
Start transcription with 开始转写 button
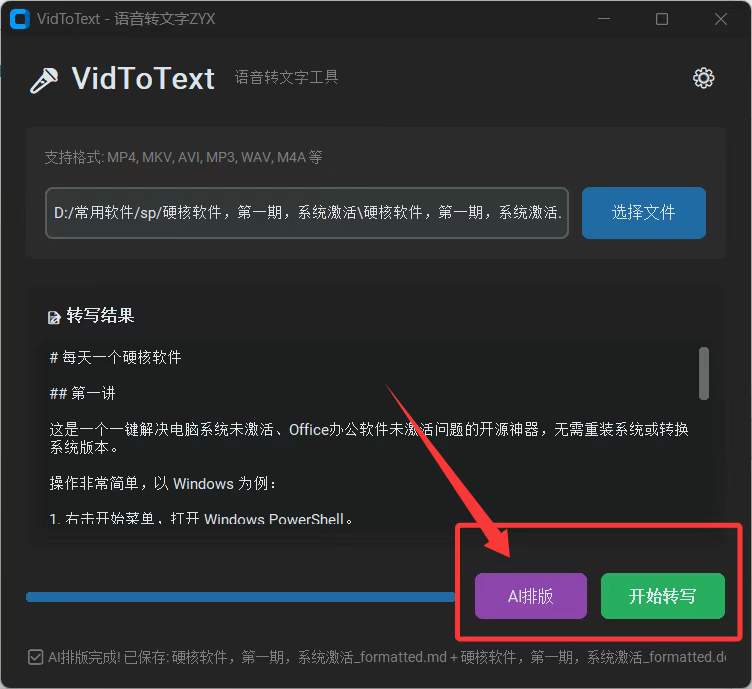click(x=662, y=596)
